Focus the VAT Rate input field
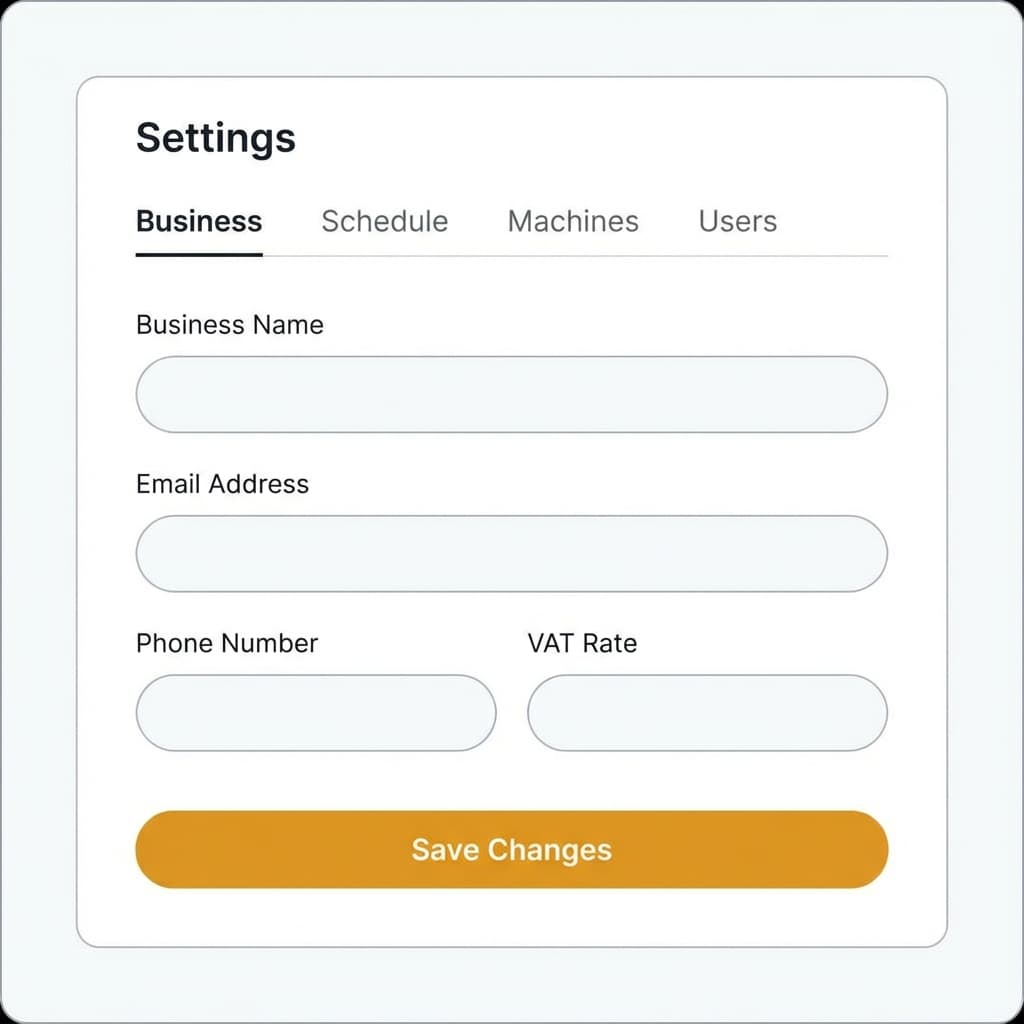Screen dimensions: 1024x1024 tap(707, 713)
